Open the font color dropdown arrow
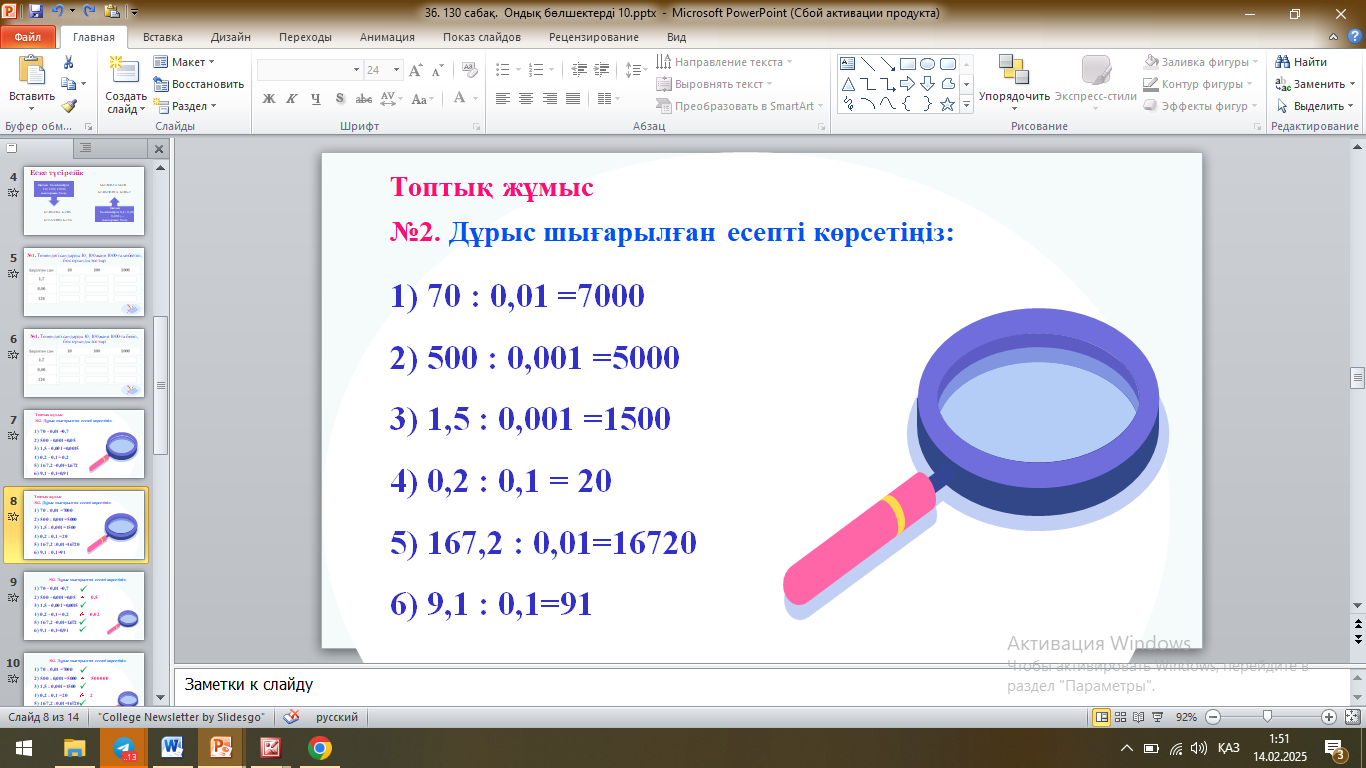The image size is (1366, 768). 474,99
